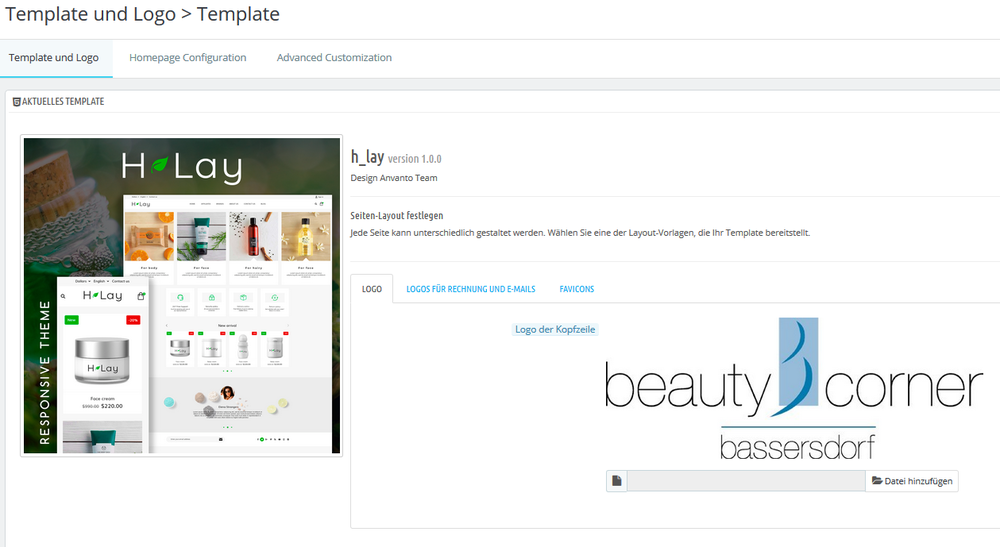Open the Advanced Customization tab
Viewport: 1000px width, 547px height.
pos(334,58)
